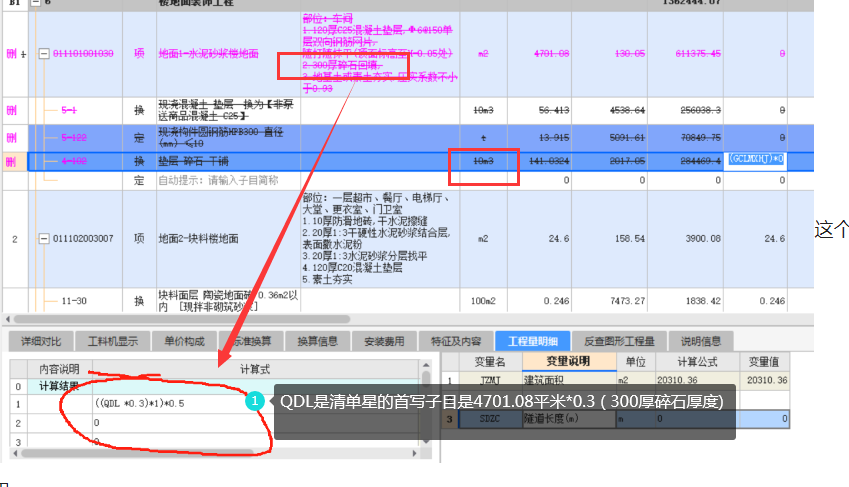Viewport: 849px width, 487px height.
Task: Click the 内容说明 column header
Action: tap(59, 369)
